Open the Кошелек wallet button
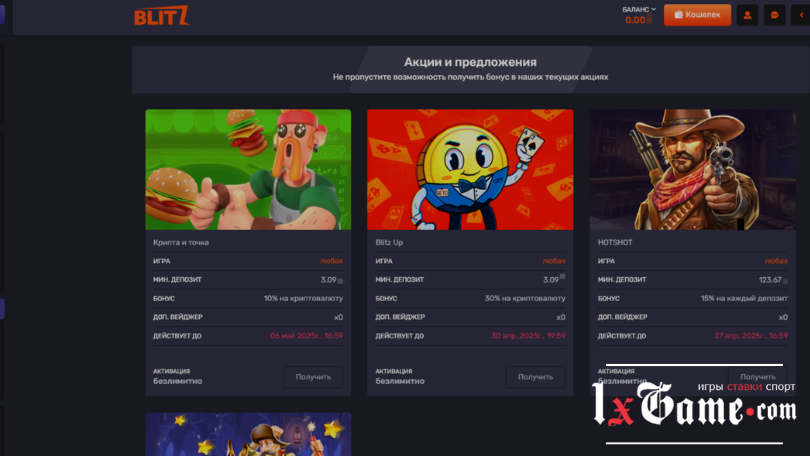 697,15
